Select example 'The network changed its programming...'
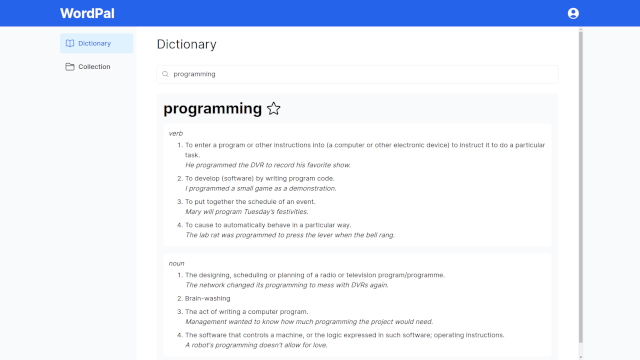 point(287,285)
